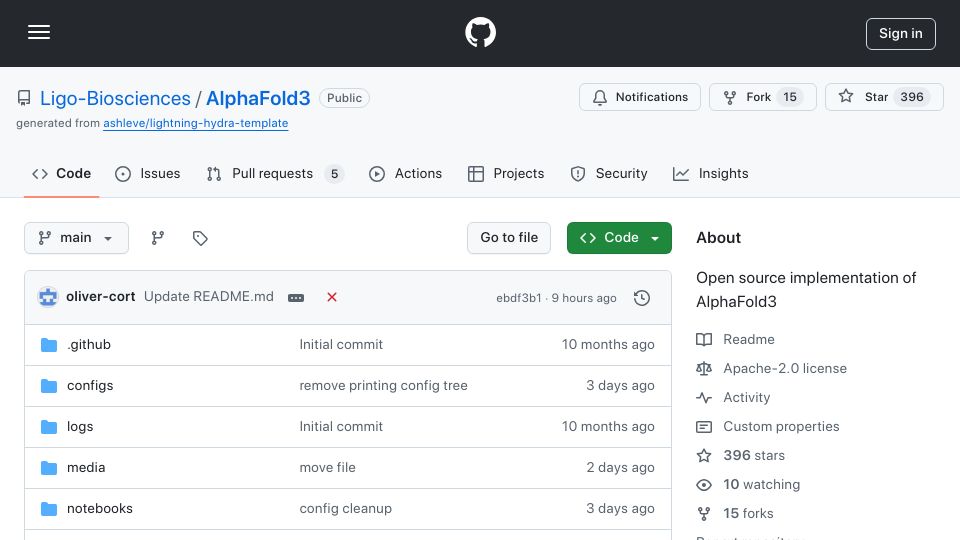Open the 'move file' commit message

(x=328, y=468)
